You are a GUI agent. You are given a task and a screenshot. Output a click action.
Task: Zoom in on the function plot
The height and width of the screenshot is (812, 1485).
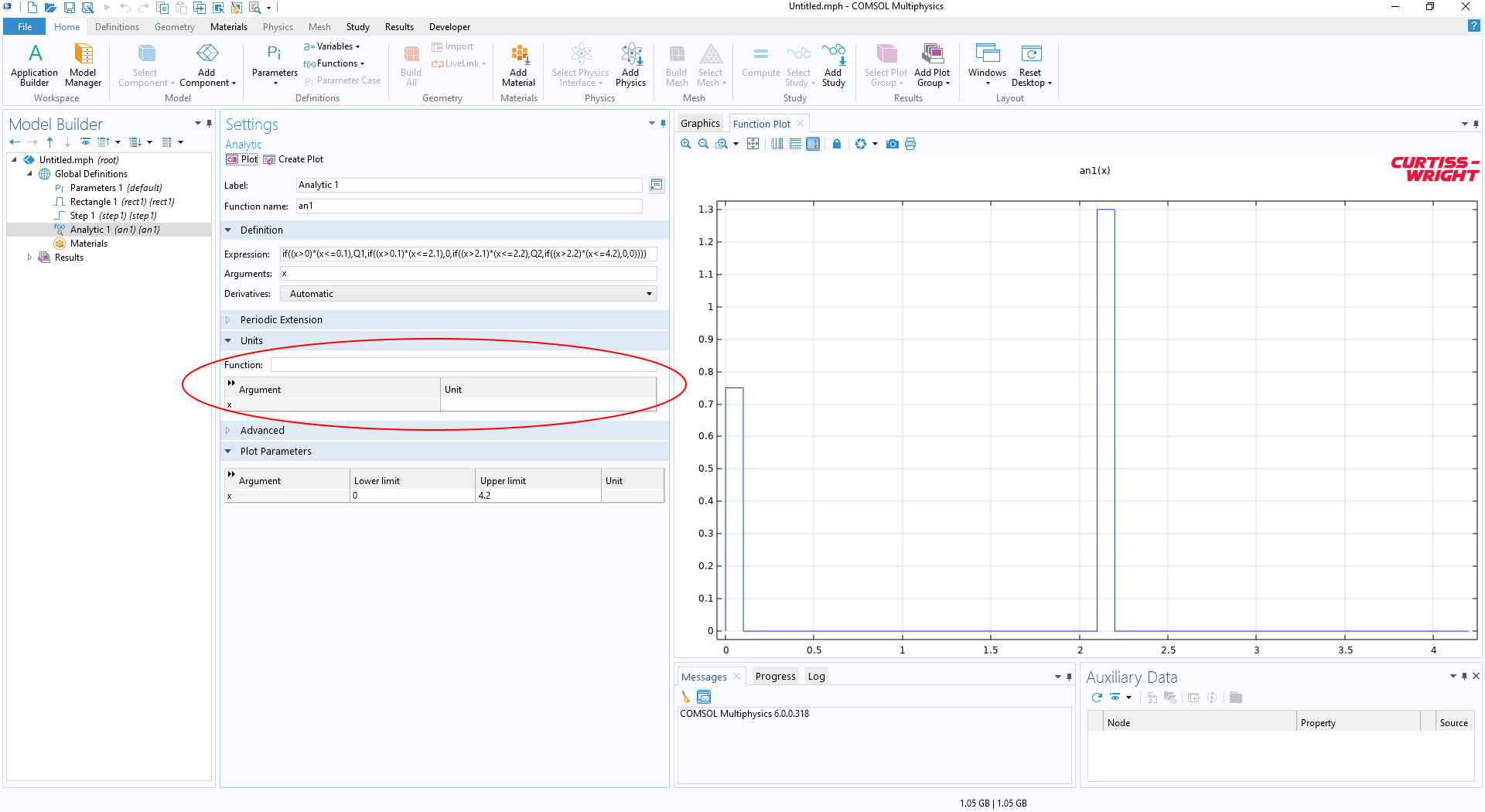pyautogui.click(x=685, y=144)
